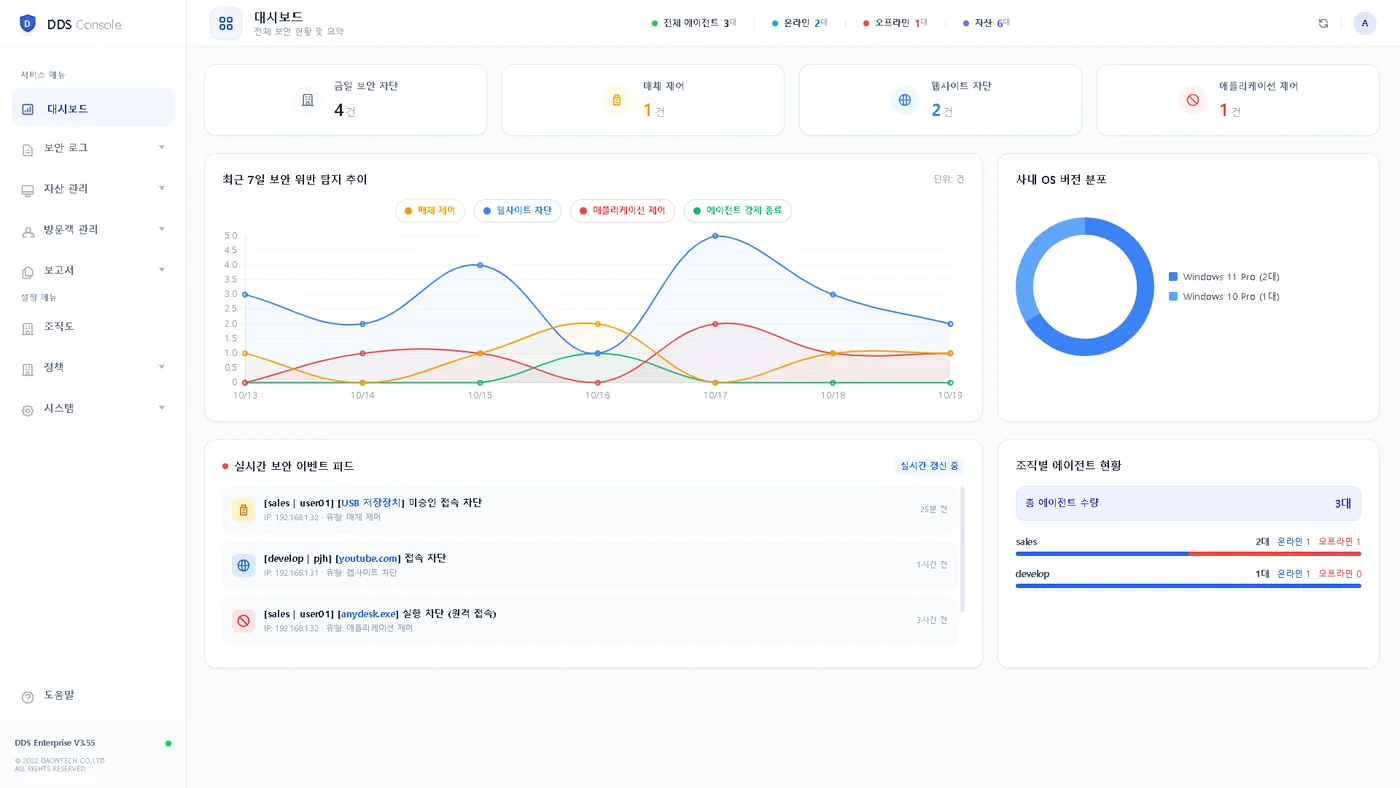Click the develop agent status progress bar
The image size is (1400, 788).
pyautogui.click(x=1188, y=586)
